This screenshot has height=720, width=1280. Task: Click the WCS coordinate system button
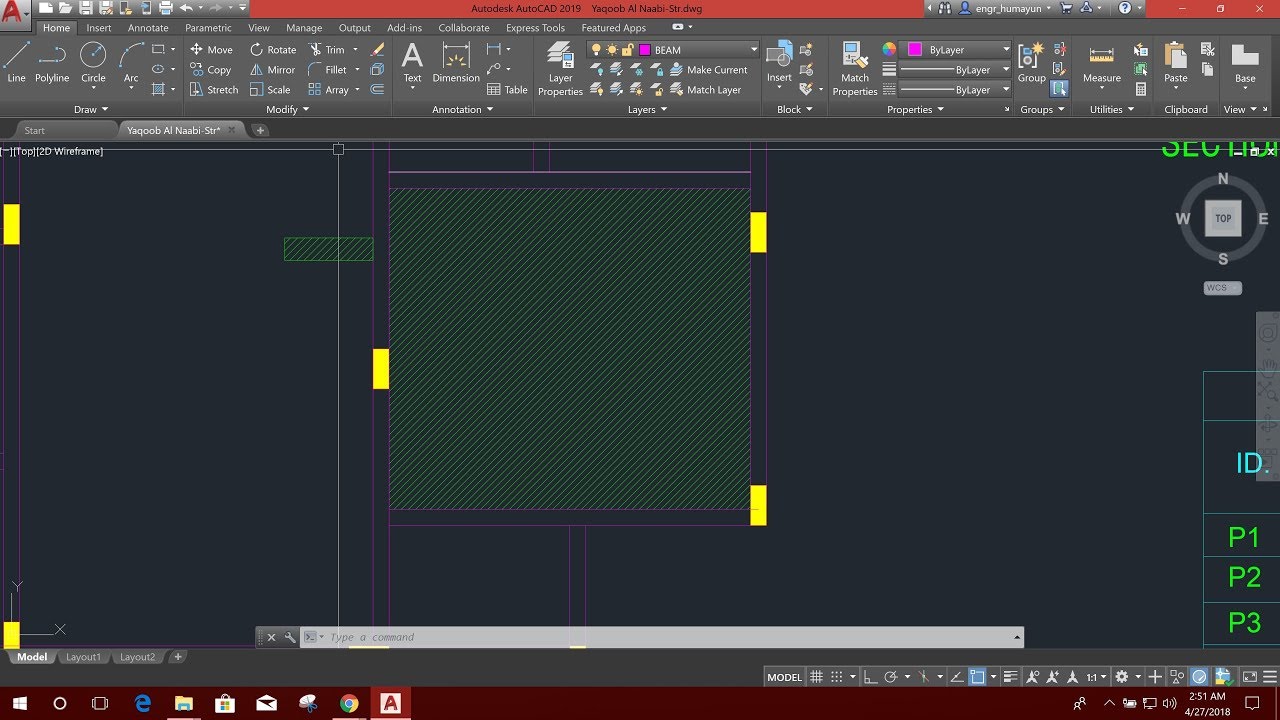(1222, 288)
